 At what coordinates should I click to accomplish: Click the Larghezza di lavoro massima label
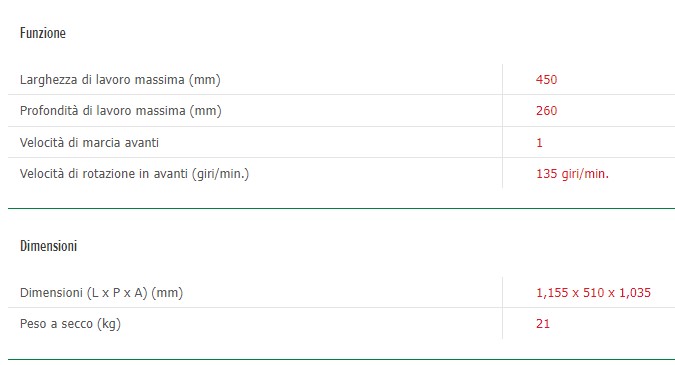pos(120,80)
